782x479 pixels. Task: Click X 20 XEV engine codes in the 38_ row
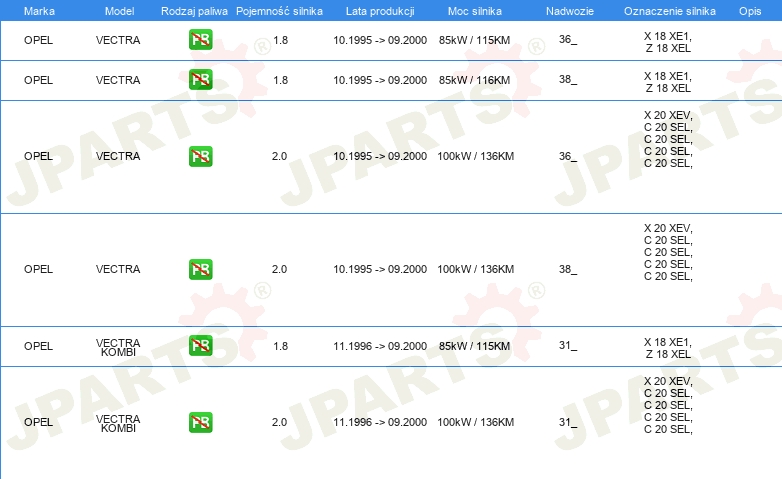click(668, 252)
